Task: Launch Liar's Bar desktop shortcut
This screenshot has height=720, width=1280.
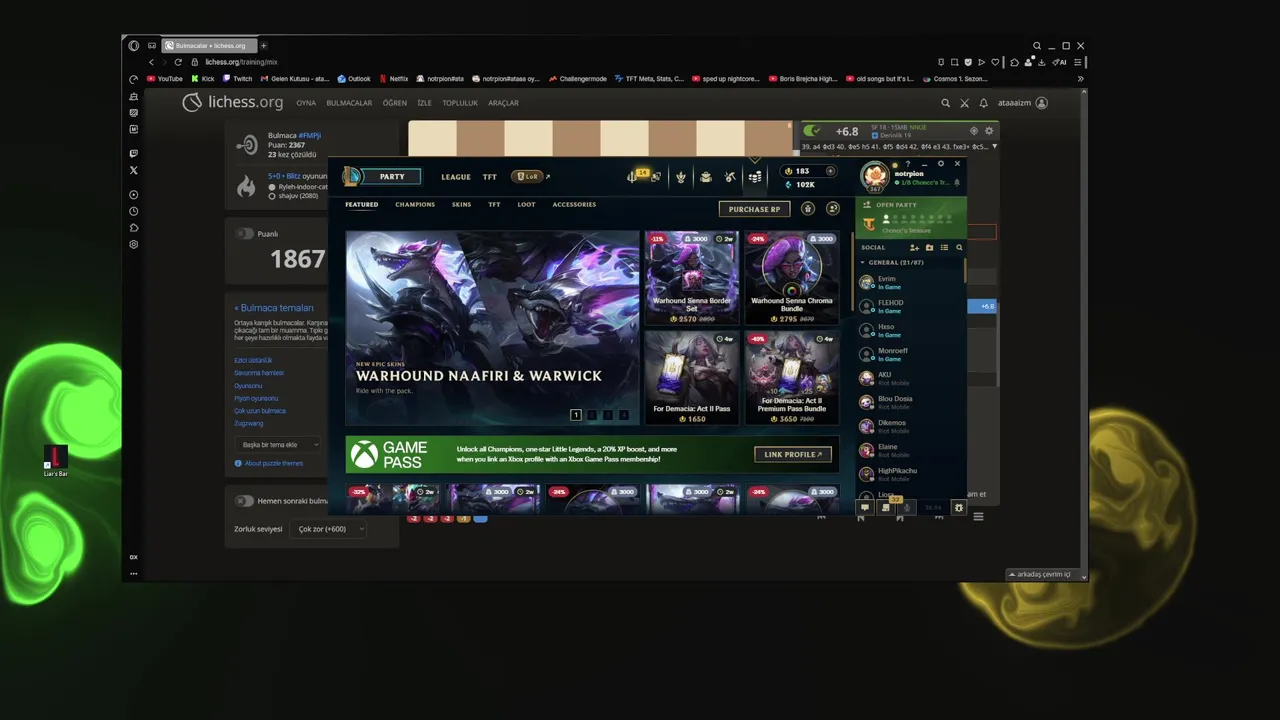Action: (55, 461)
